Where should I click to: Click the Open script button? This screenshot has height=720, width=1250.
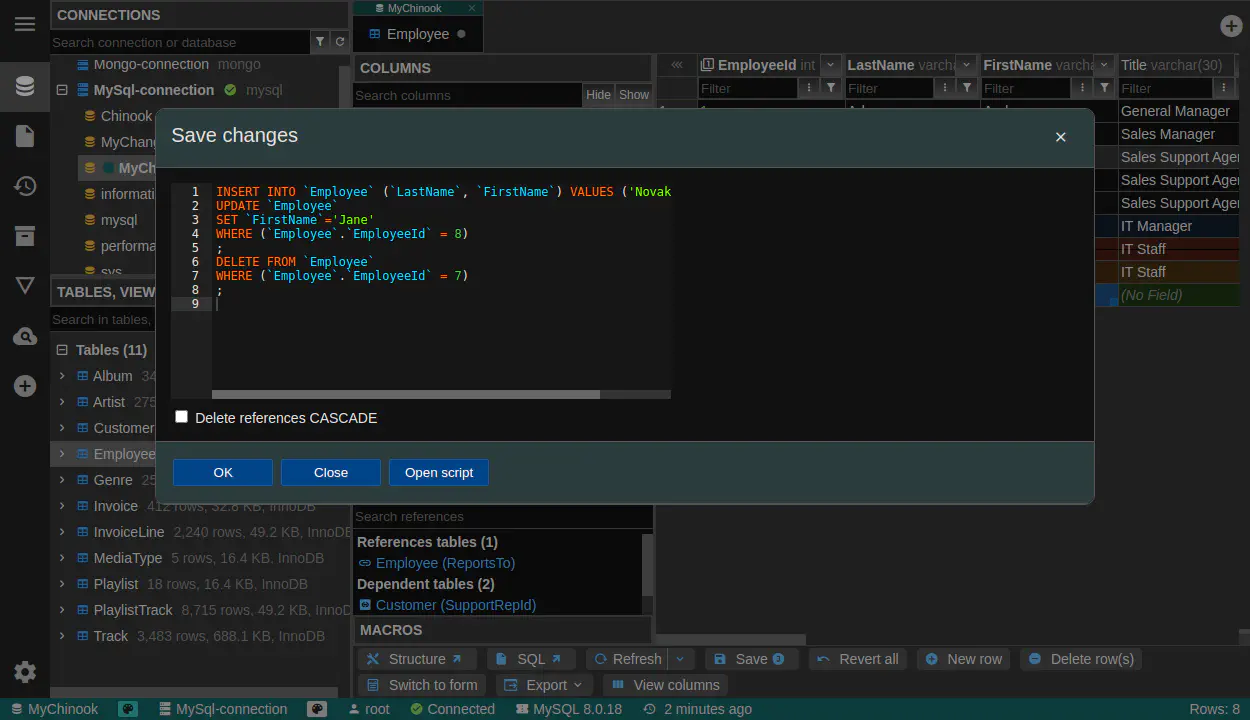coord(439,473)
